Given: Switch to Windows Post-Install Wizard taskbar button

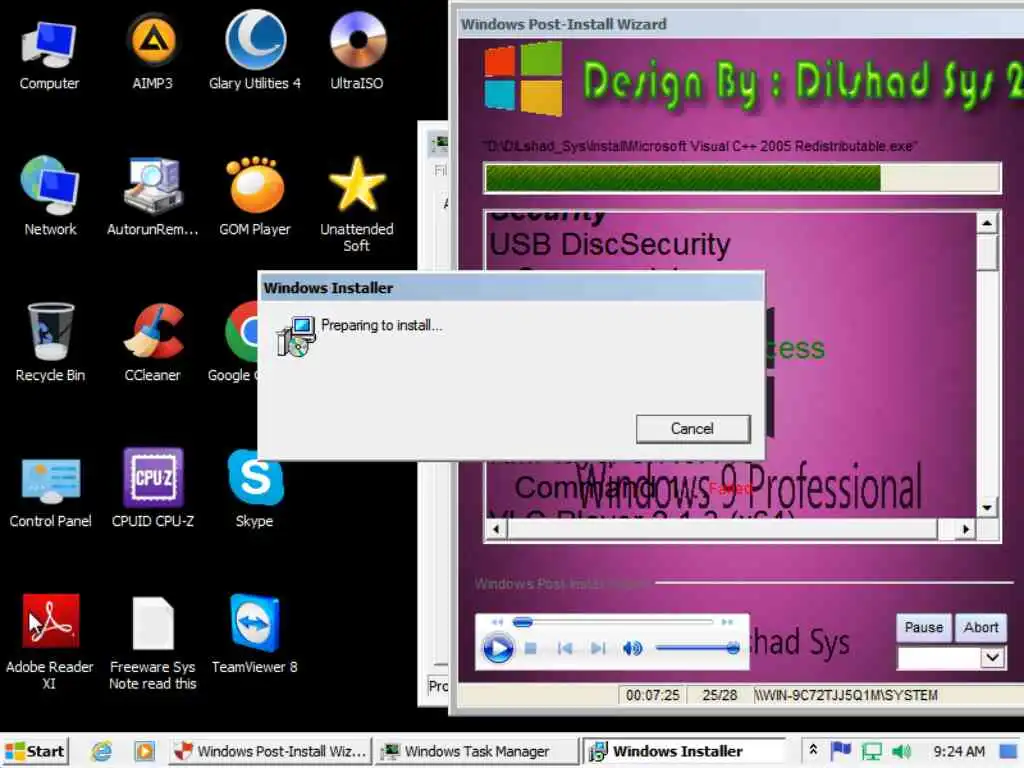Looking at the screenshot, I should coord(270,752).
